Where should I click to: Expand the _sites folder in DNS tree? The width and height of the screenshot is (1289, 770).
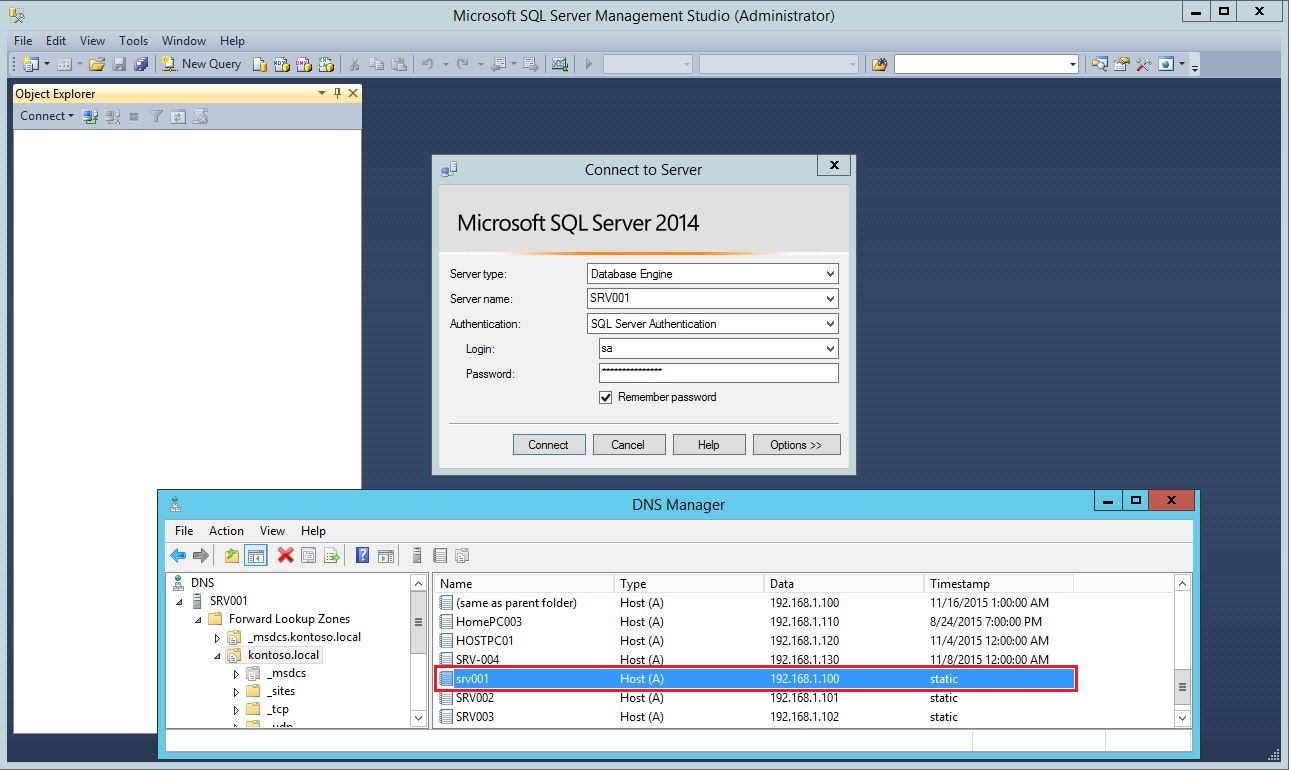236,692
